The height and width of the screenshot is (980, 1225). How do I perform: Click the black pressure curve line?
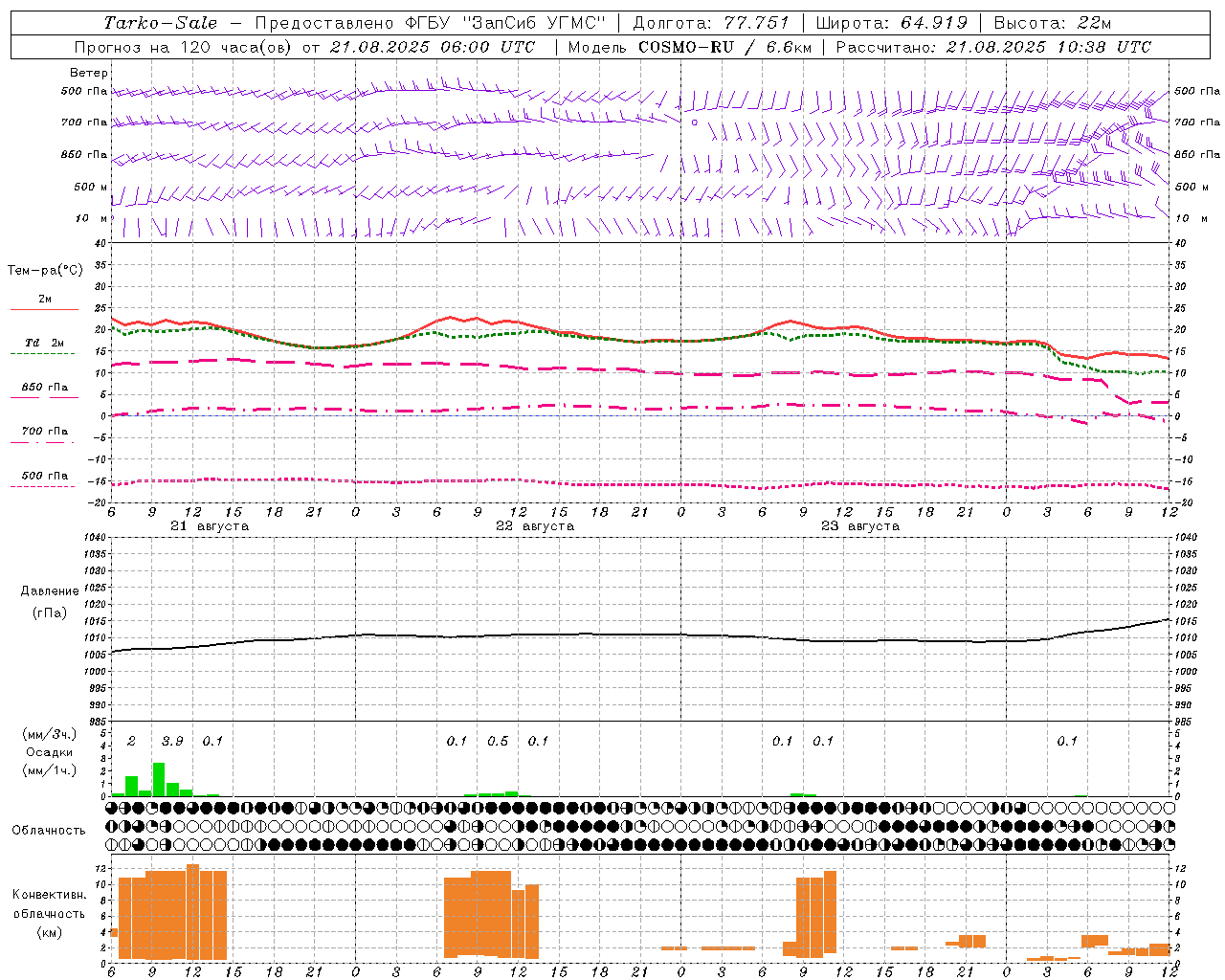tap(641, 634)
